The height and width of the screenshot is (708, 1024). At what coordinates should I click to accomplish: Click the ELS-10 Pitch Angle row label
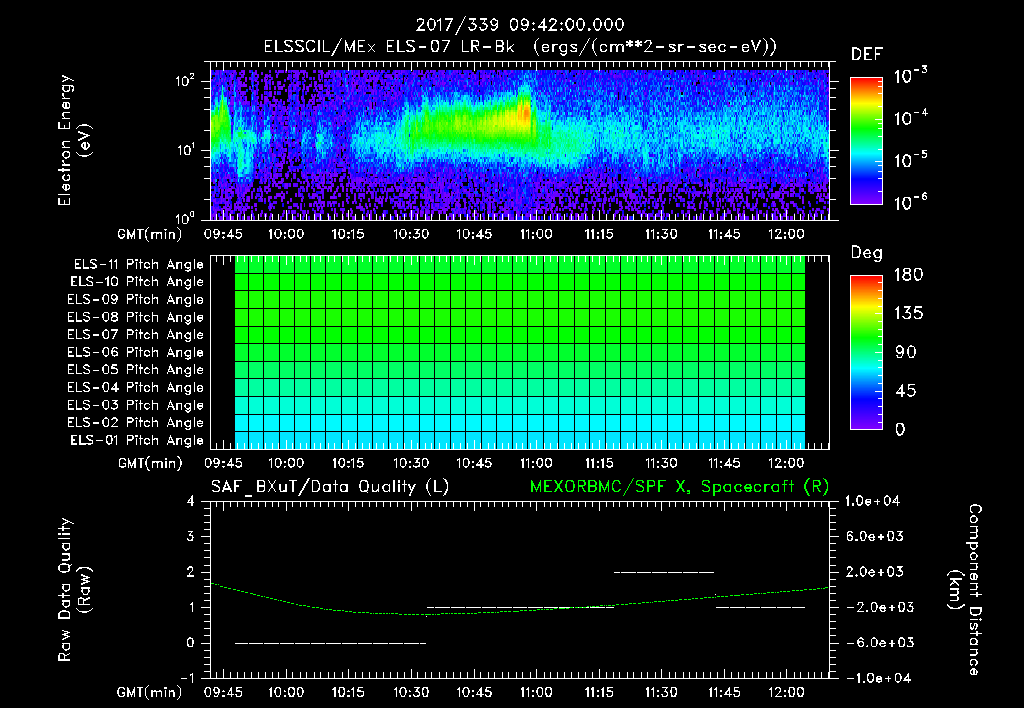tap(137, 282)
